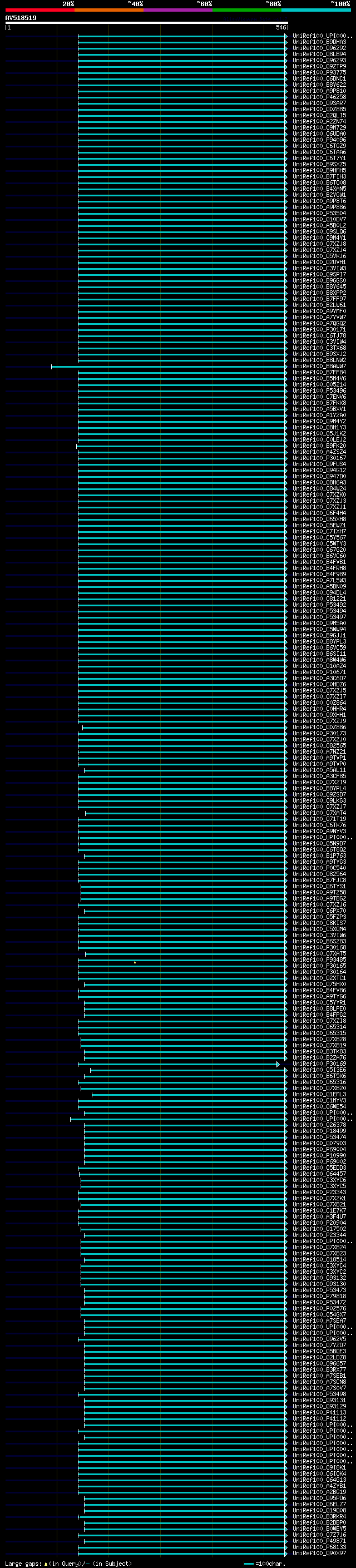This screenshot has width=356, height=1568.
Task: Select the UniRef100_C1MYV3 label
Action: coord(319,1101)
